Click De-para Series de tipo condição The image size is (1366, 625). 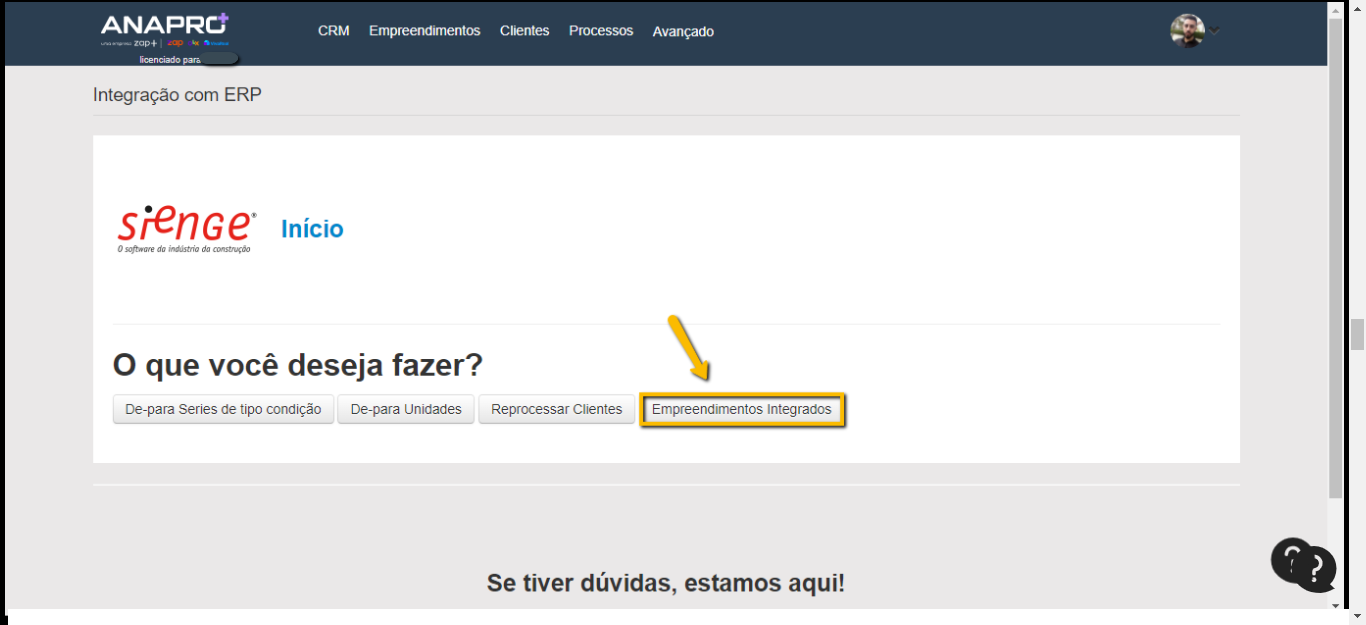click(223, 409)
